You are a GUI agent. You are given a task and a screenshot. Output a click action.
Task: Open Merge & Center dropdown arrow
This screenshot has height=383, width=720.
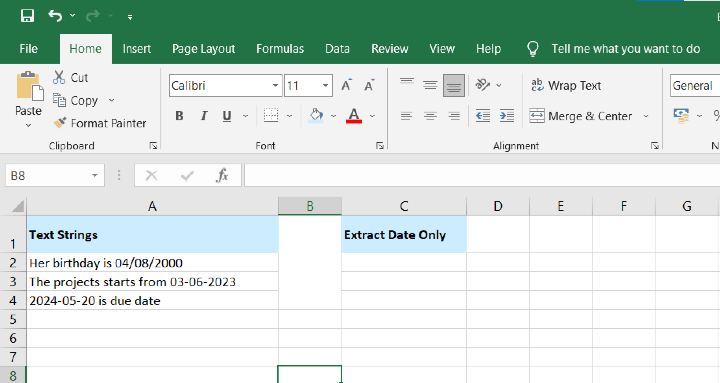click(x=646, y=116)
